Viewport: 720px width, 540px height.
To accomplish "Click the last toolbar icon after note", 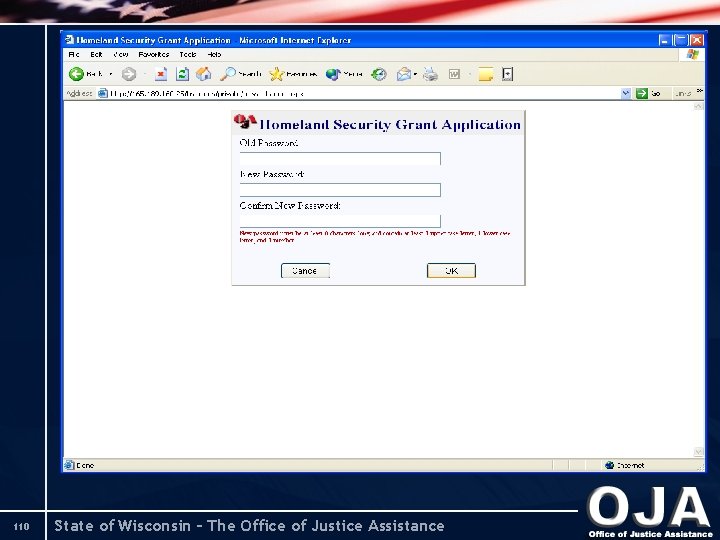I will pos(507,74).
